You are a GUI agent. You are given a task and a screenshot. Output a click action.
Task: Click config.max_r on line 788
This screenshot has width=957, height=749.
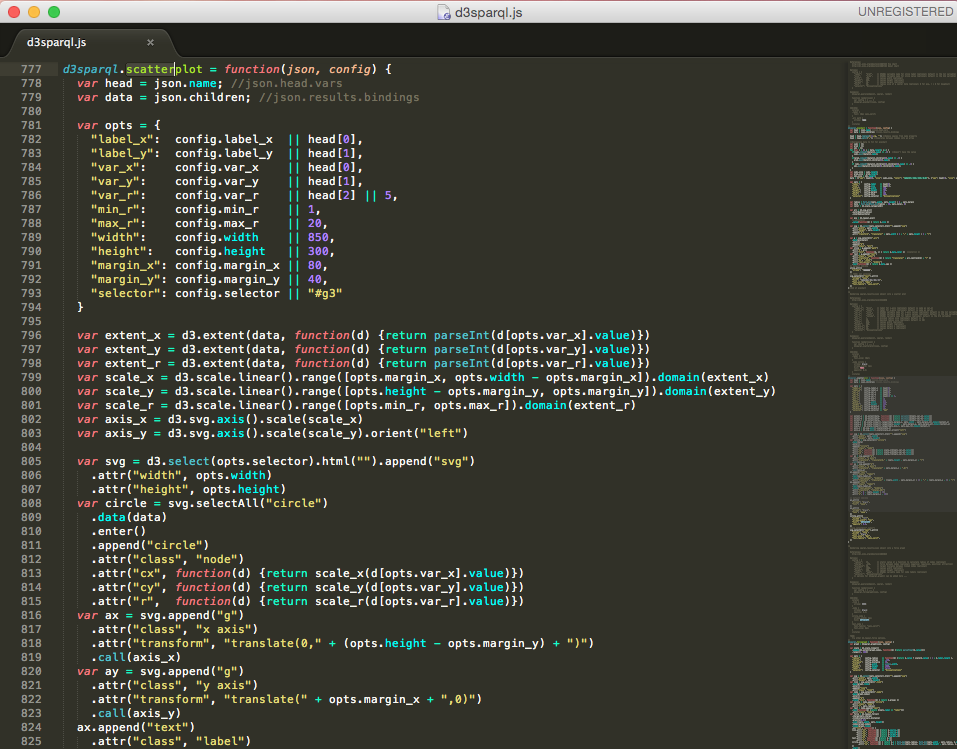[217, 223]
